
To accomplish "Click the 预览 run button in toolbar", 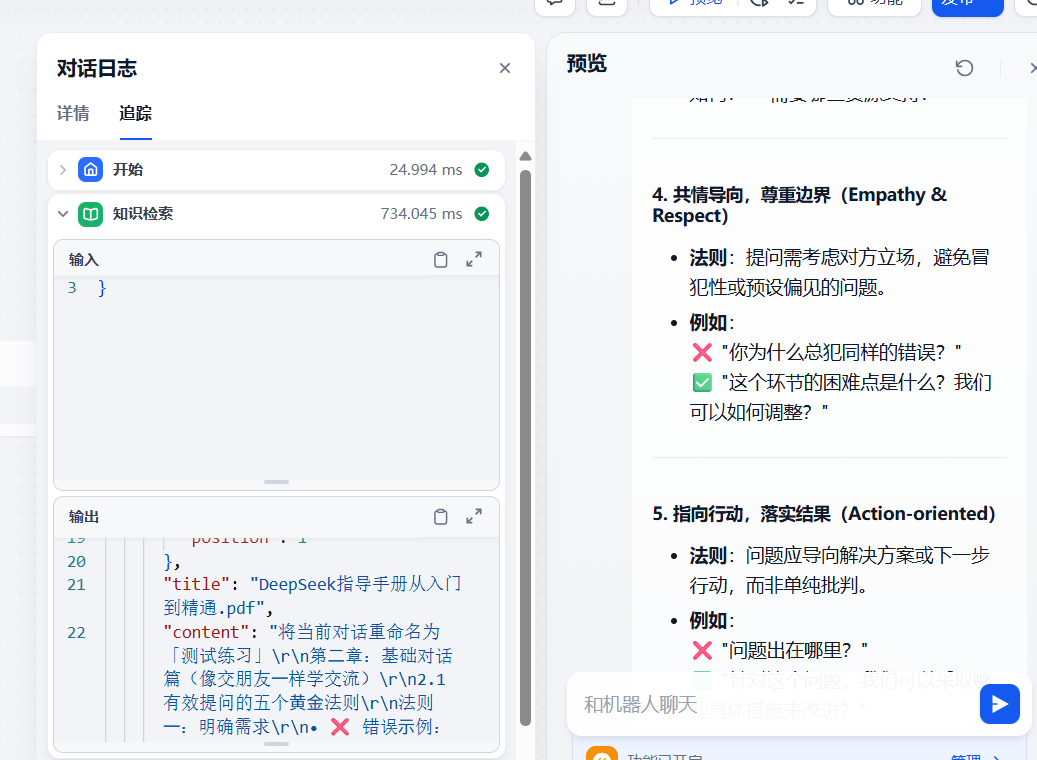I will click(696, 4).
